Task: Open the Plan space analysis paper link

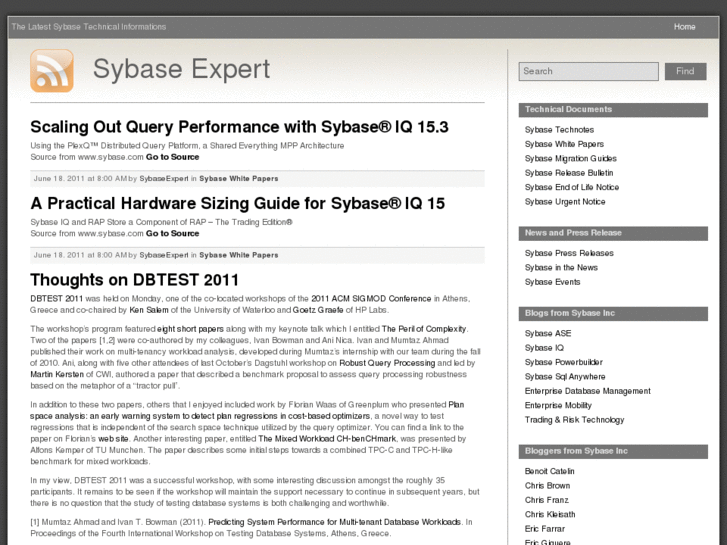Action: pyautogui.click(x=200, y=416)
